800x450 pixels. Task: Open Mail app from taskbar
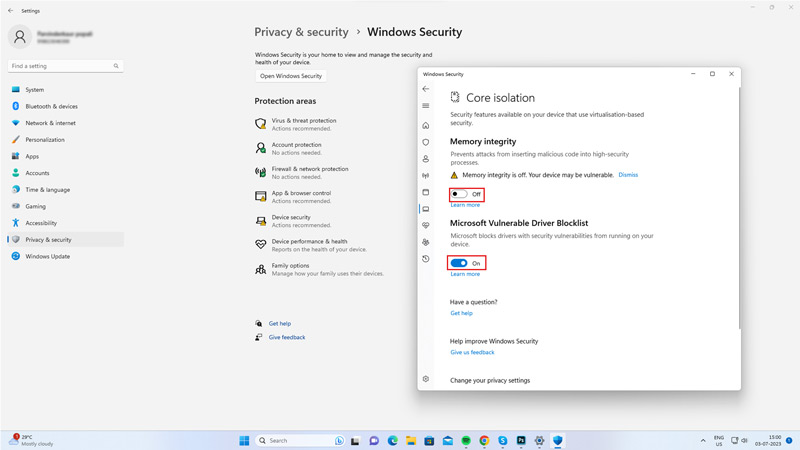[447, 440]
